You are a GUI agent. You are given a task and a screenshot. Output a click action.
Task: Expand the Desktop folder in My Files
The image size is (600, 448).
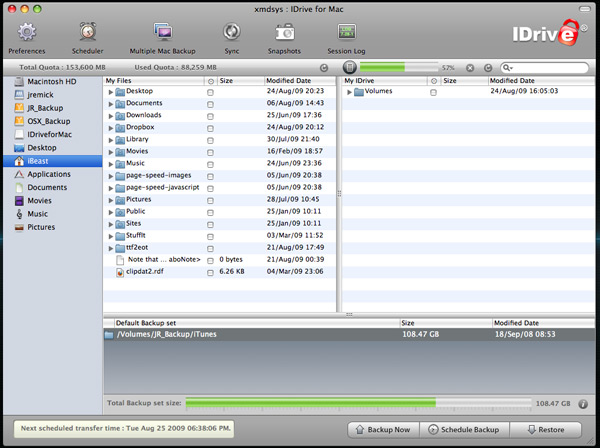[111, 92]
